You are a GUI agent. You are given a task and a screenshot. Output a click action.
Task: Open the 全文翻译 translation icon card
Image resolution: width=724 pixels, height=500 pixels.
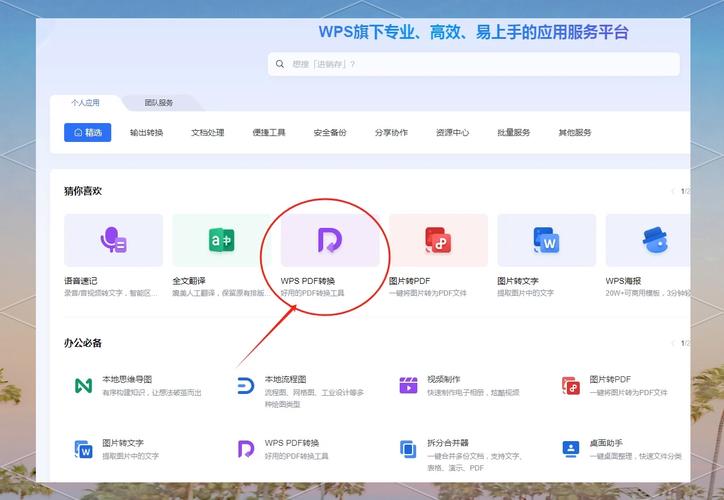[x=222, y=240]
